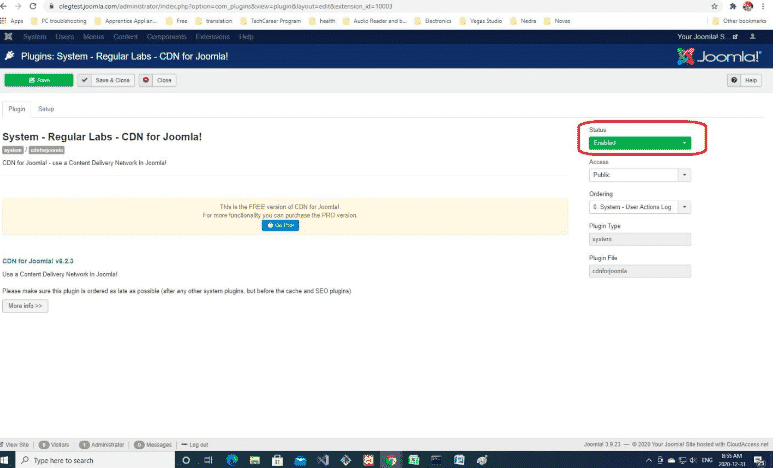Screen dimensions: 776x468
Task: Open the Electronics bookmark folder
Action: pyautogui.click(x=433, y=21)
